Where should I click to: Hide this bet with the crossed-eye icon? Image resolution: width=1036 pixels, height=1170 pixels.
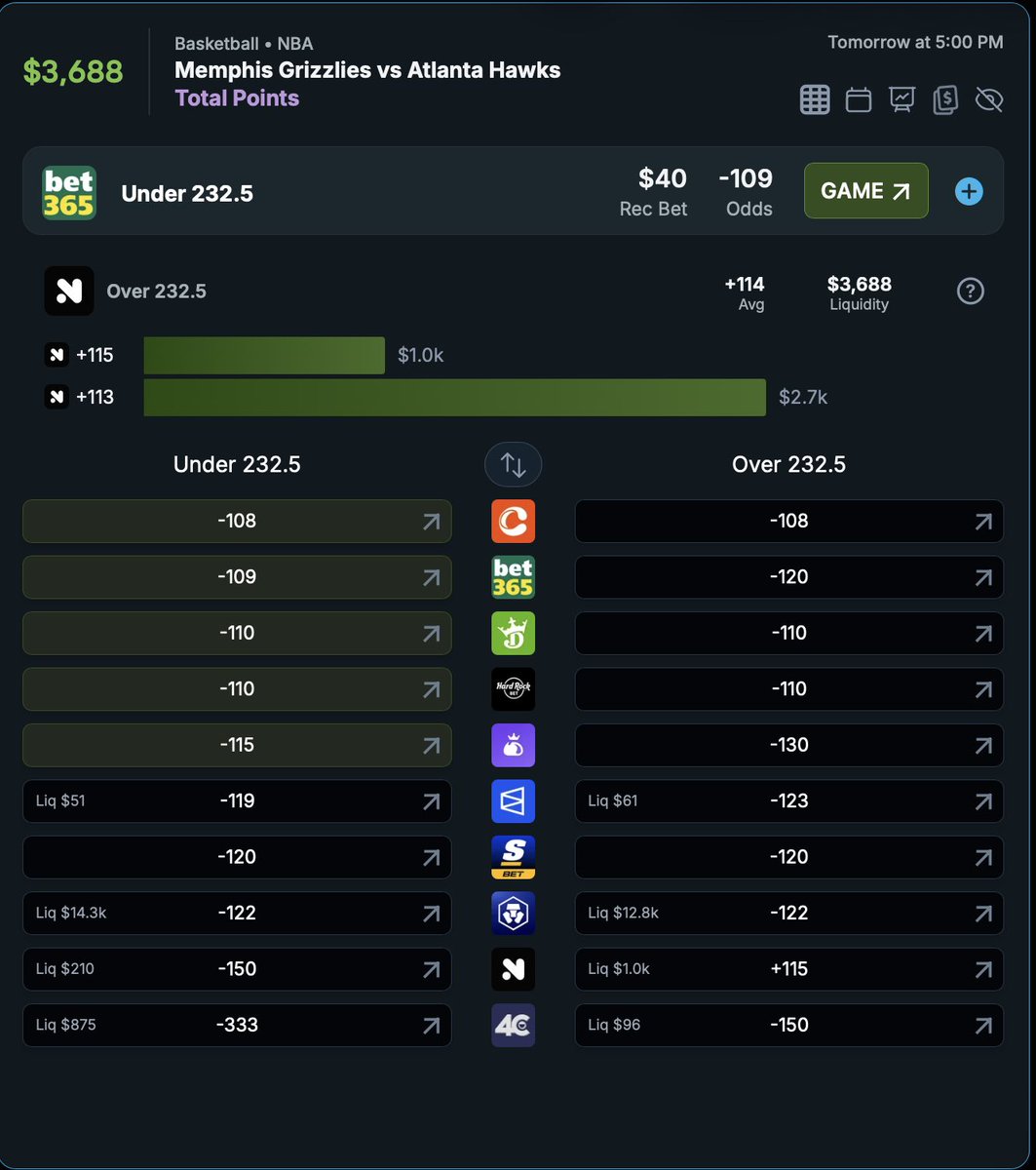988,99
